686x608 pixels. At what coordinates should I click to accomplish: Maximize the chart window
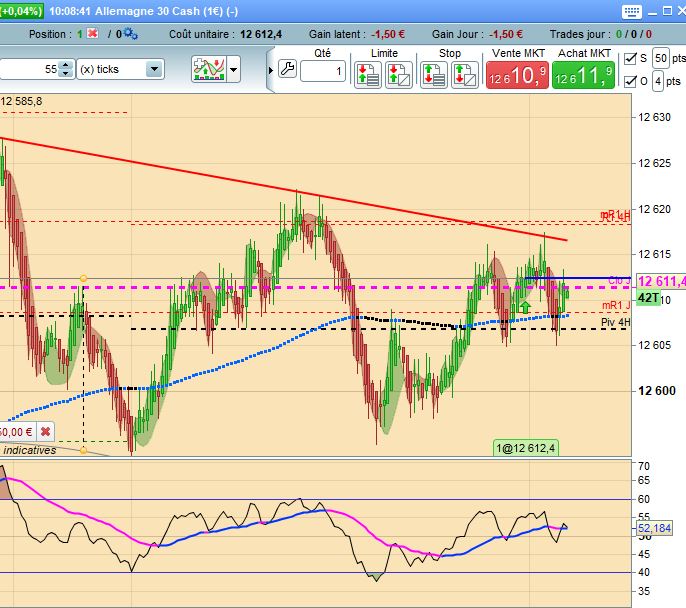[667, 11]
